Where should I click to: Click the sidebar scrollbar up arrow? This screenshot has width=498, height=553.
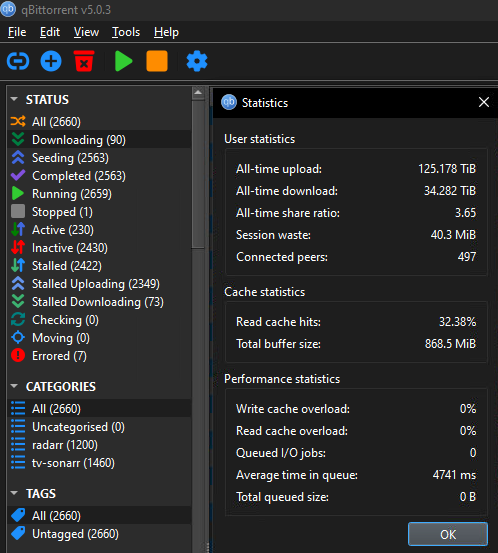[198, 93]
